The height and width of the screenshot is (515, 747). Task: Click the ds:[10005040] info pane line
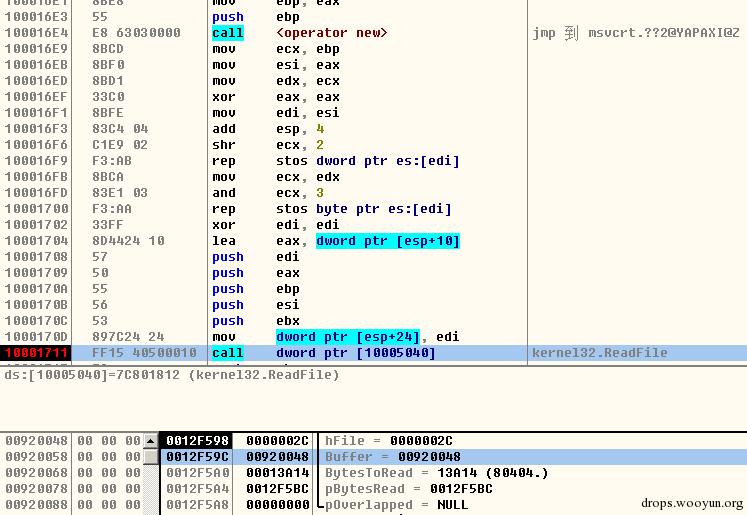(171, 375)
